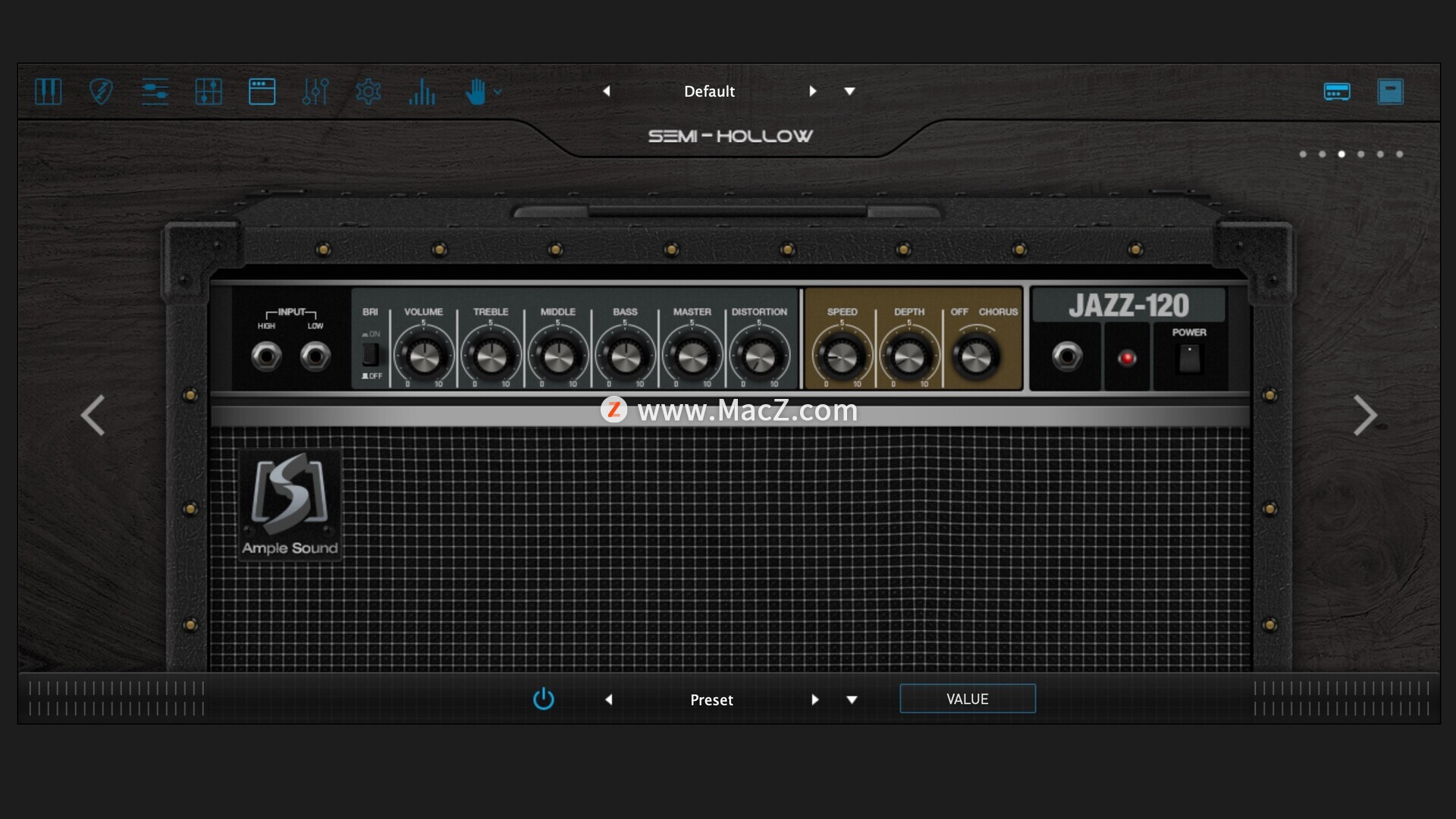Click the chorus SPEED knob
The image size is (1456, 819).
[x=842, y=356]
